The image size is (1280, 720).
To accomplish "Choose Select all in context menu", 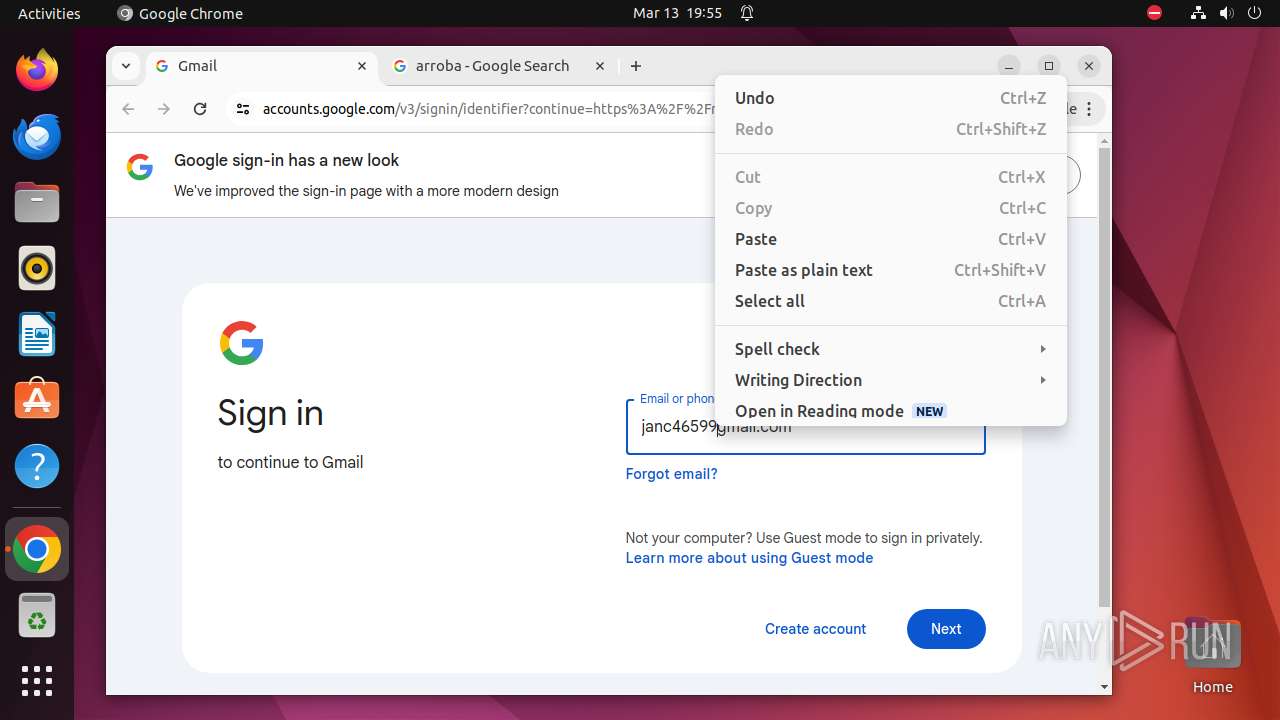I will click(891, 301).
